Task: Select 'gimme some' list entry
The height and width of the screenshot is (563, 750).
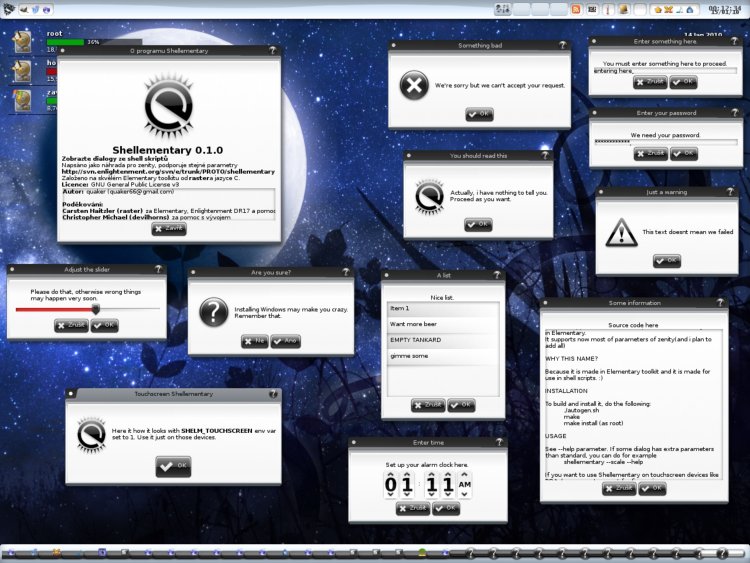Action: 442,356
